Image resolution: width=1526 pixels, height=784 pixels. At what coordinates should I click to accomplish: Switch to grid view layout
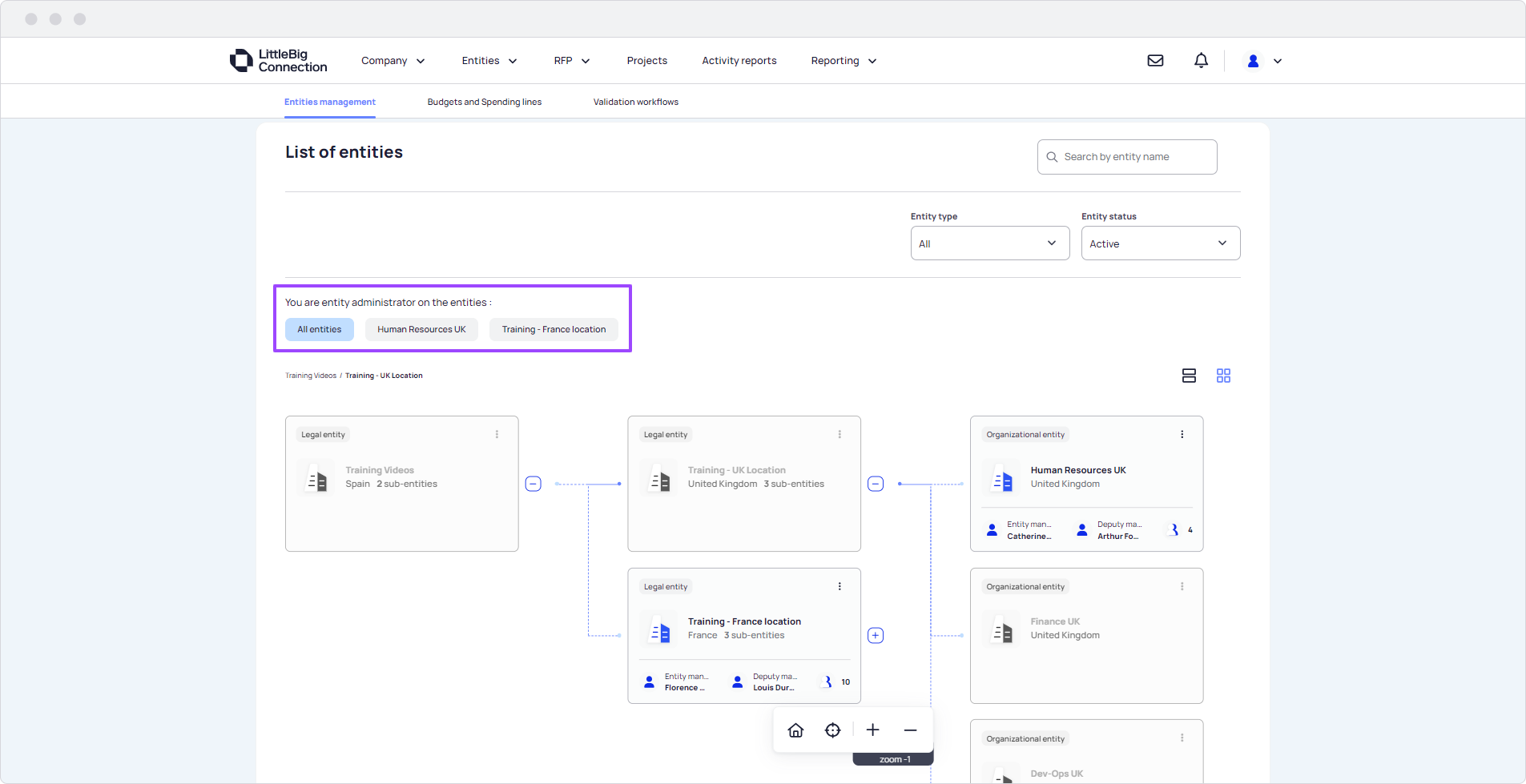tap(1223, 376)
